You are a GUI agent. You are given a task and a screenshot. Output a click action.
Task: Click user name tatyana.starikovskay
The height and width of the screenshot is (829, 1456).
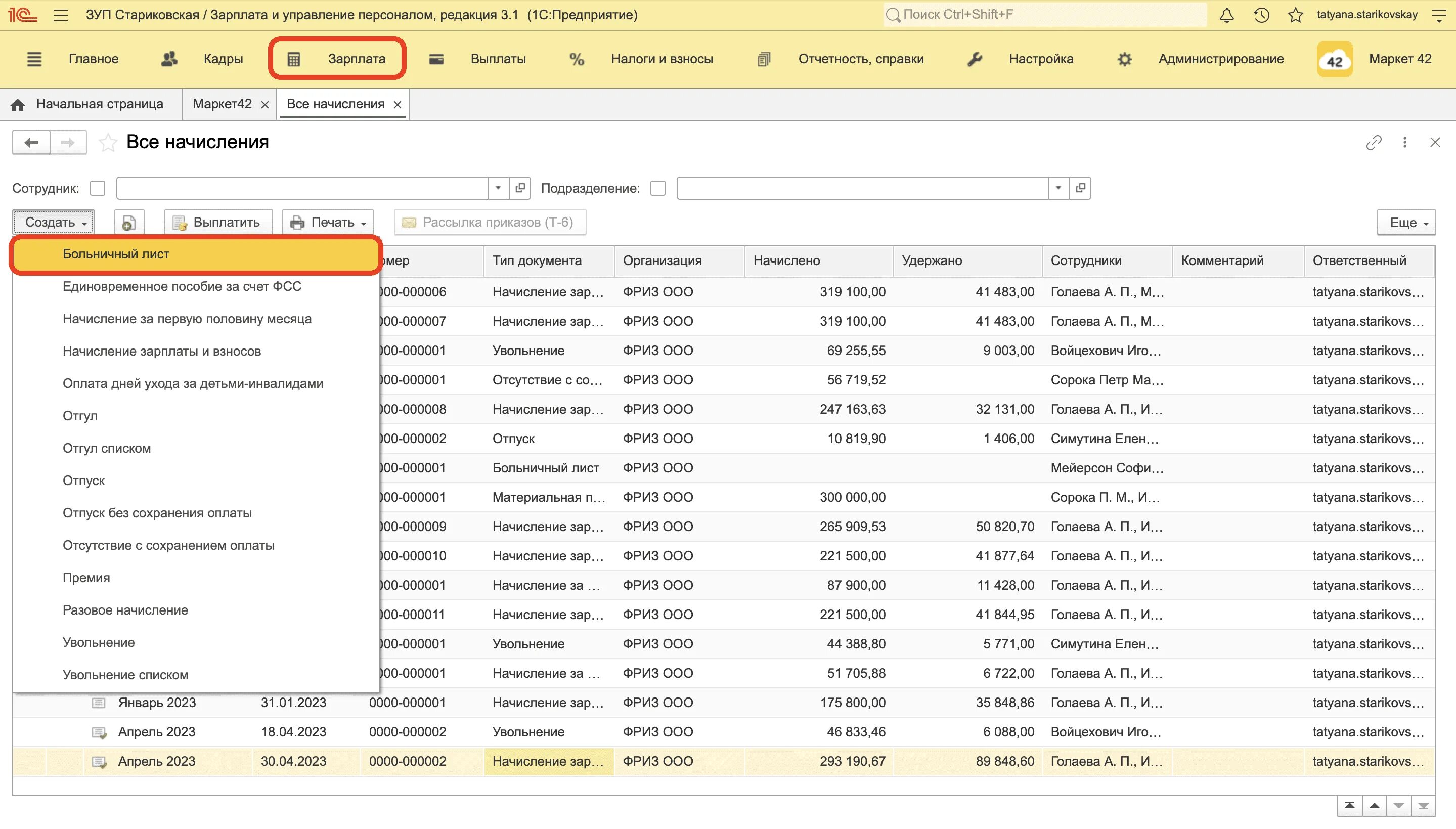point(1366,15)
